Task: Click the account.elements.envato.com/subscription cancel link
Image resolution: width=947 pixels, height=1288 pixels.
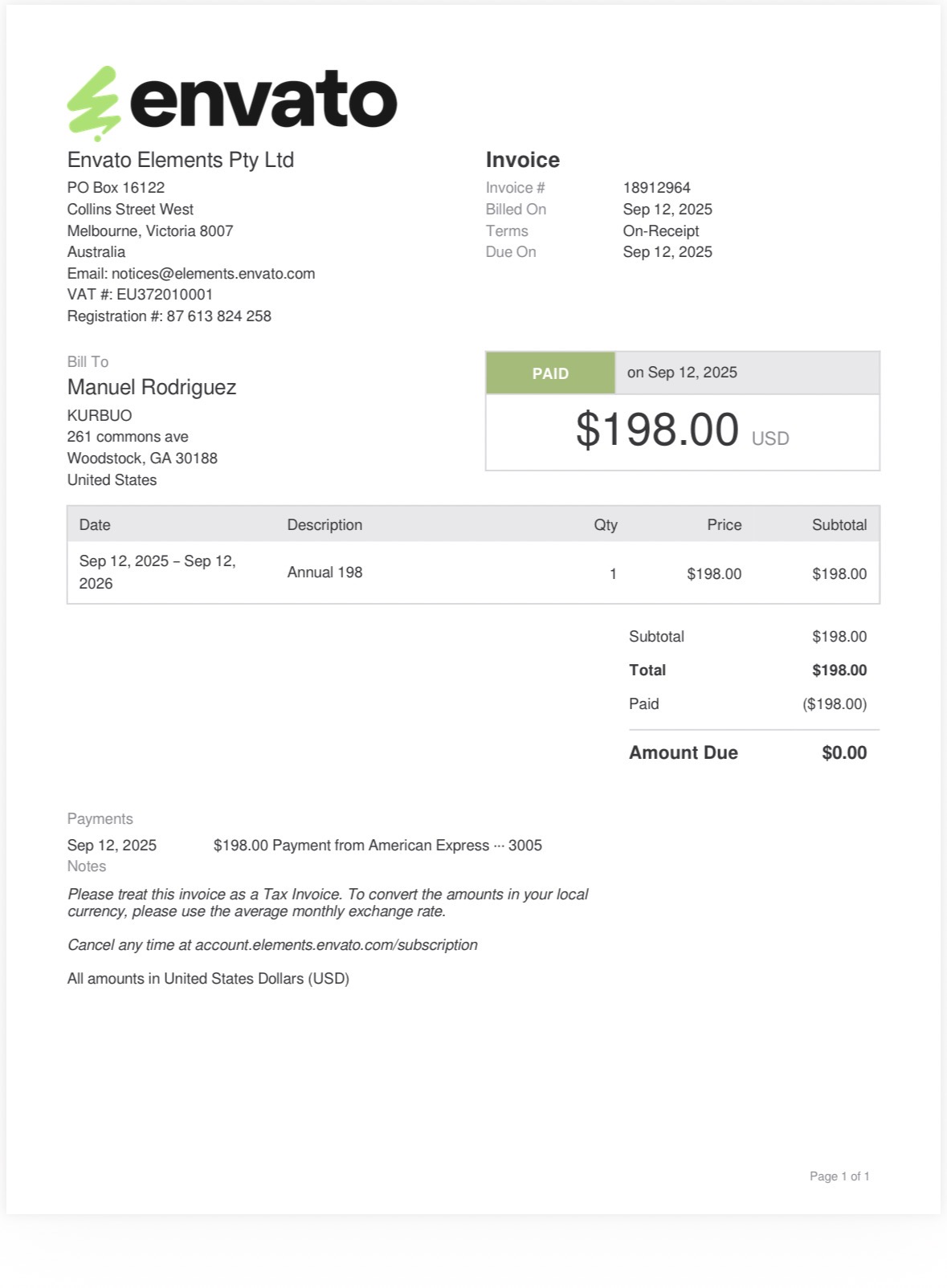Action: 336,945
